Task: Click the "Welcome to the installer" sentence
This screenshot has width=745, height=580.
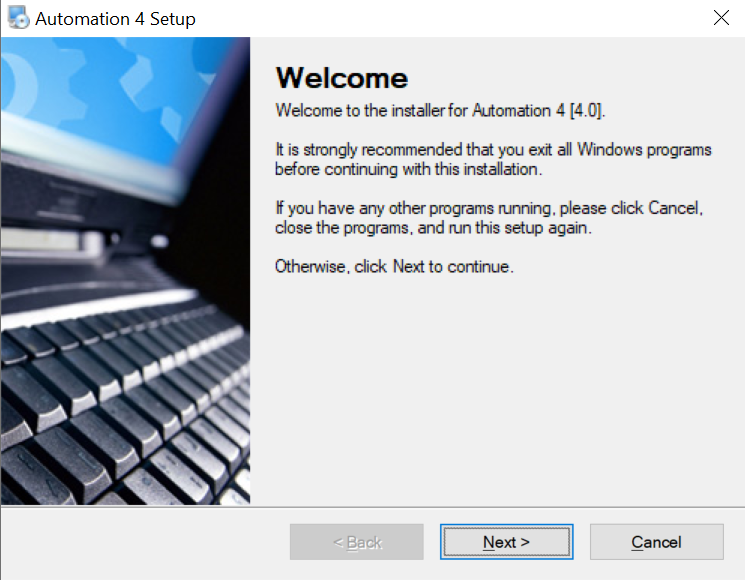Action: tap(440, 109)
